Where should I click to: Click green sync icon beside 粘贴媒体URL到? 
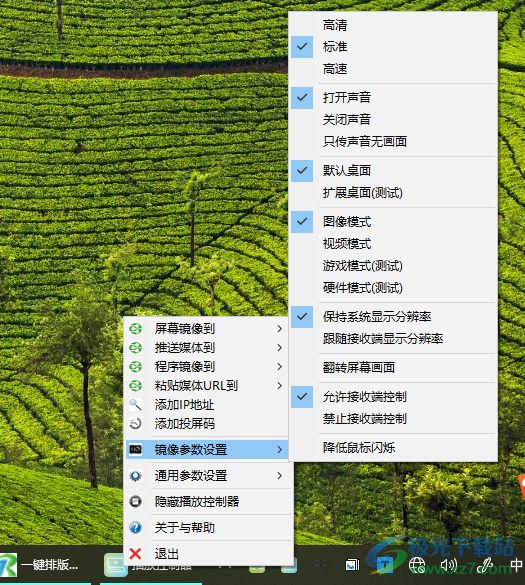[x=135, y=385]
